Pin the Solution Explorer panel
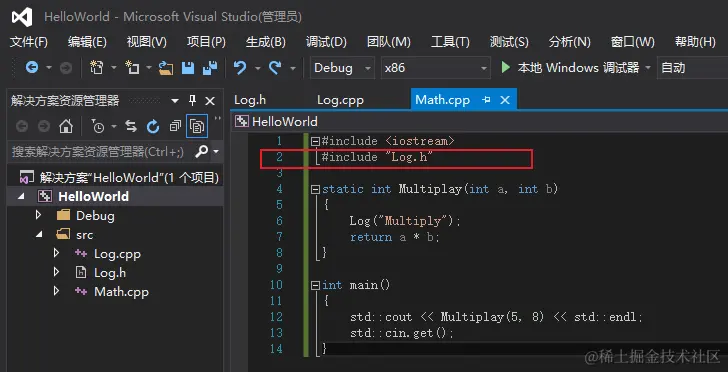 pyautogui.click(x=192, y=100)
